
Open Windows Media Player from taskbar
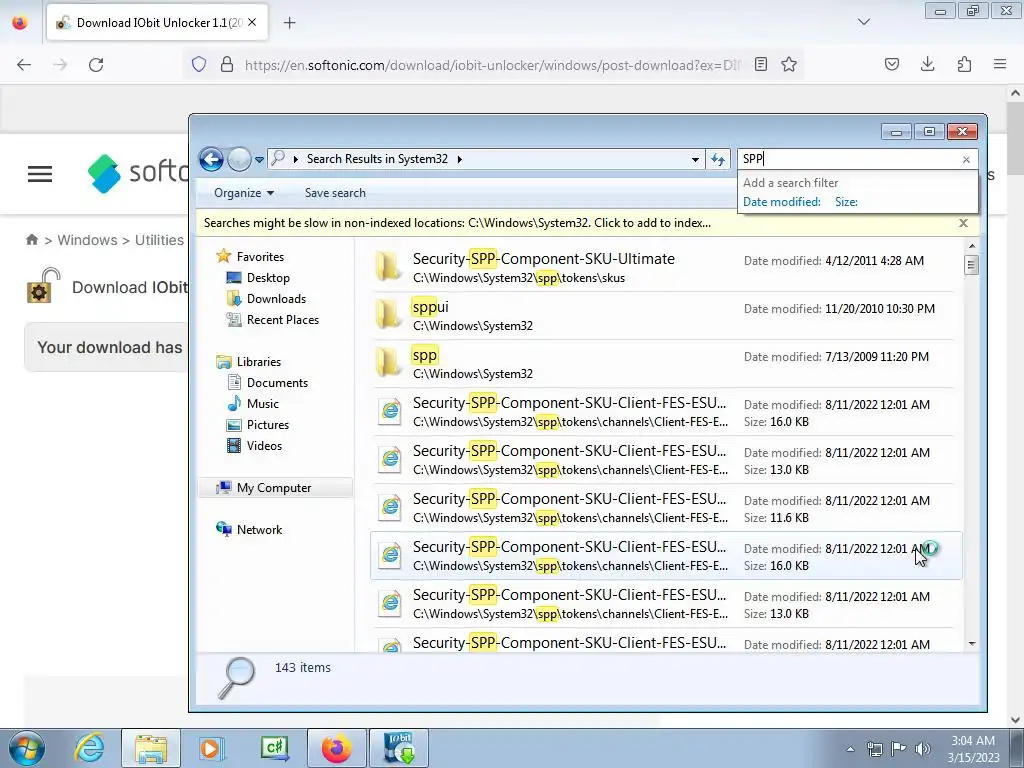coord(212,748)
